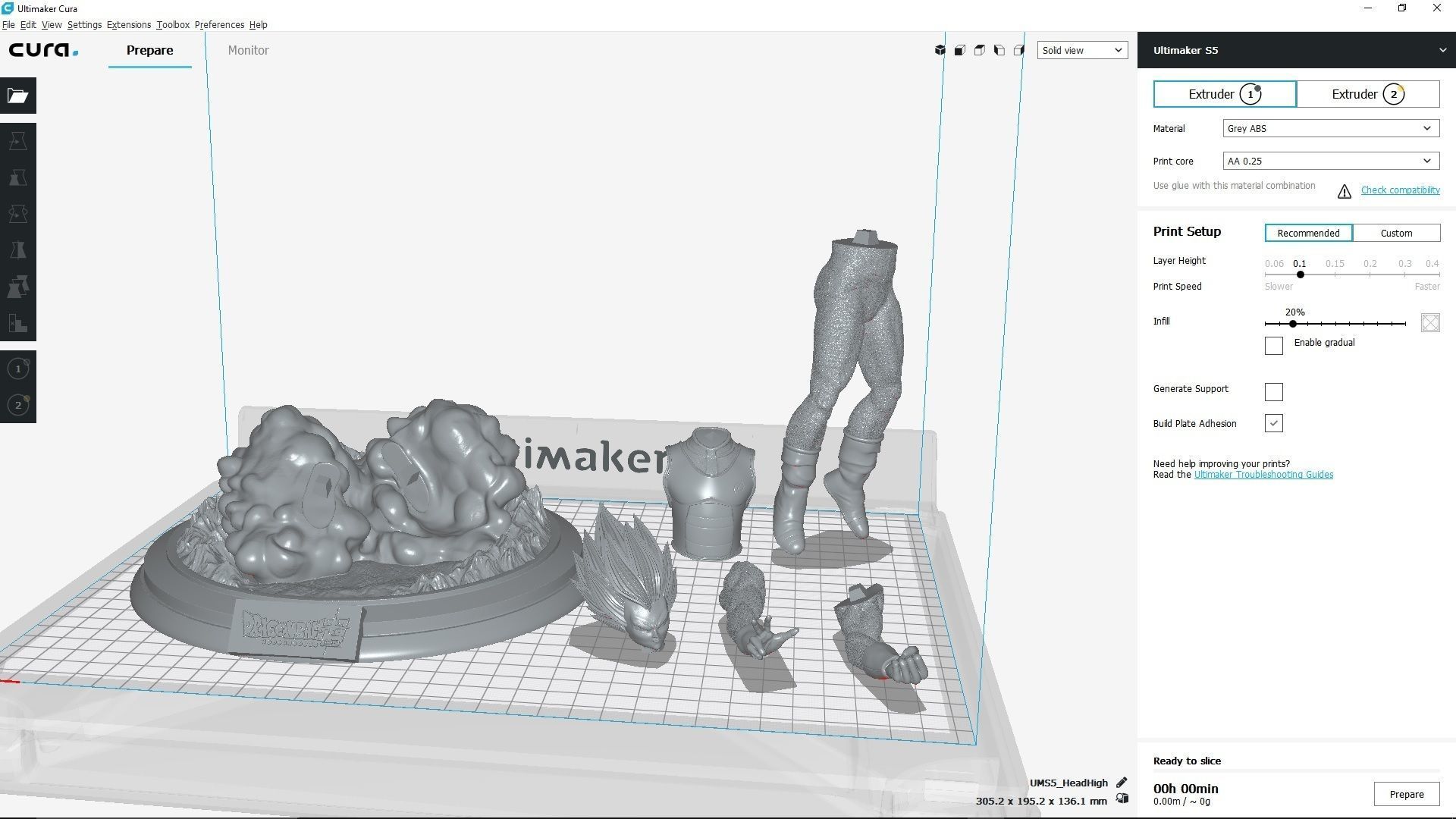1456x819 pixels.
Task: Click the Ultimaker Cura title bar app icon
Action: [x=8, y=8]
